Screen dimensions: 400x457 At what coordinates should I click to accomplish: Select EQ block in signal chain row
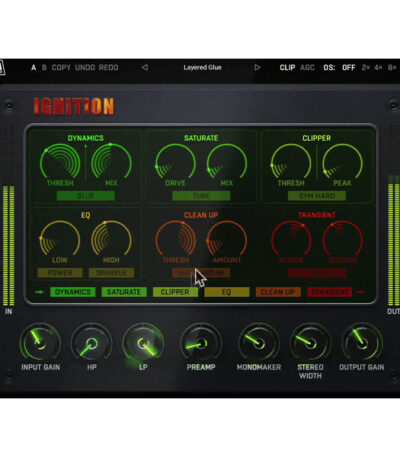pyautogui.click(x=227, y=292)
